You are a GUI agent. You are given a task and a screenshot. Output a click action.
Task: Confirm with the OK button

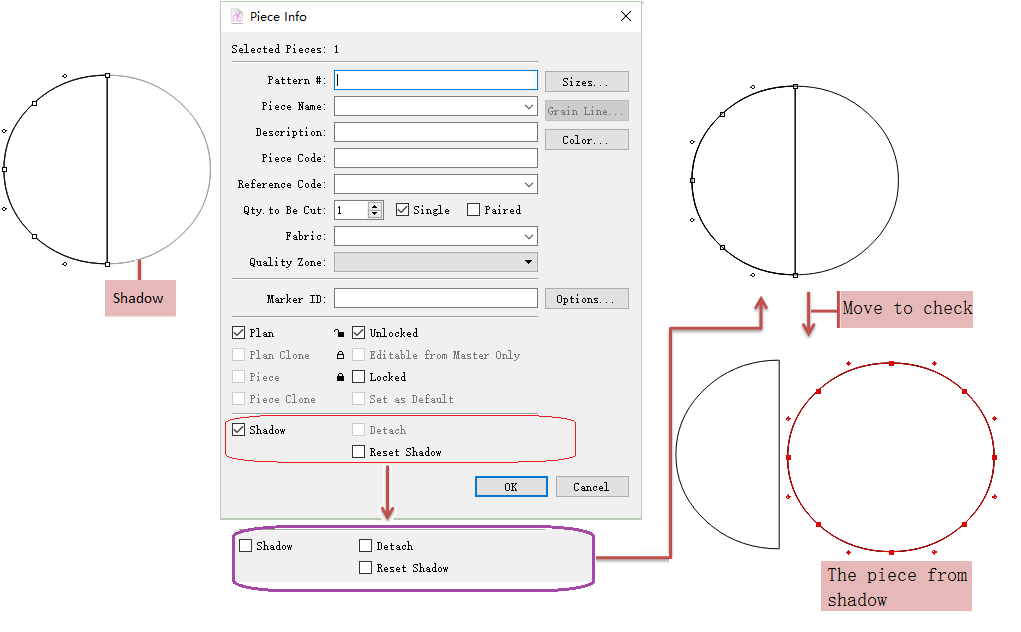pos(511,487)
